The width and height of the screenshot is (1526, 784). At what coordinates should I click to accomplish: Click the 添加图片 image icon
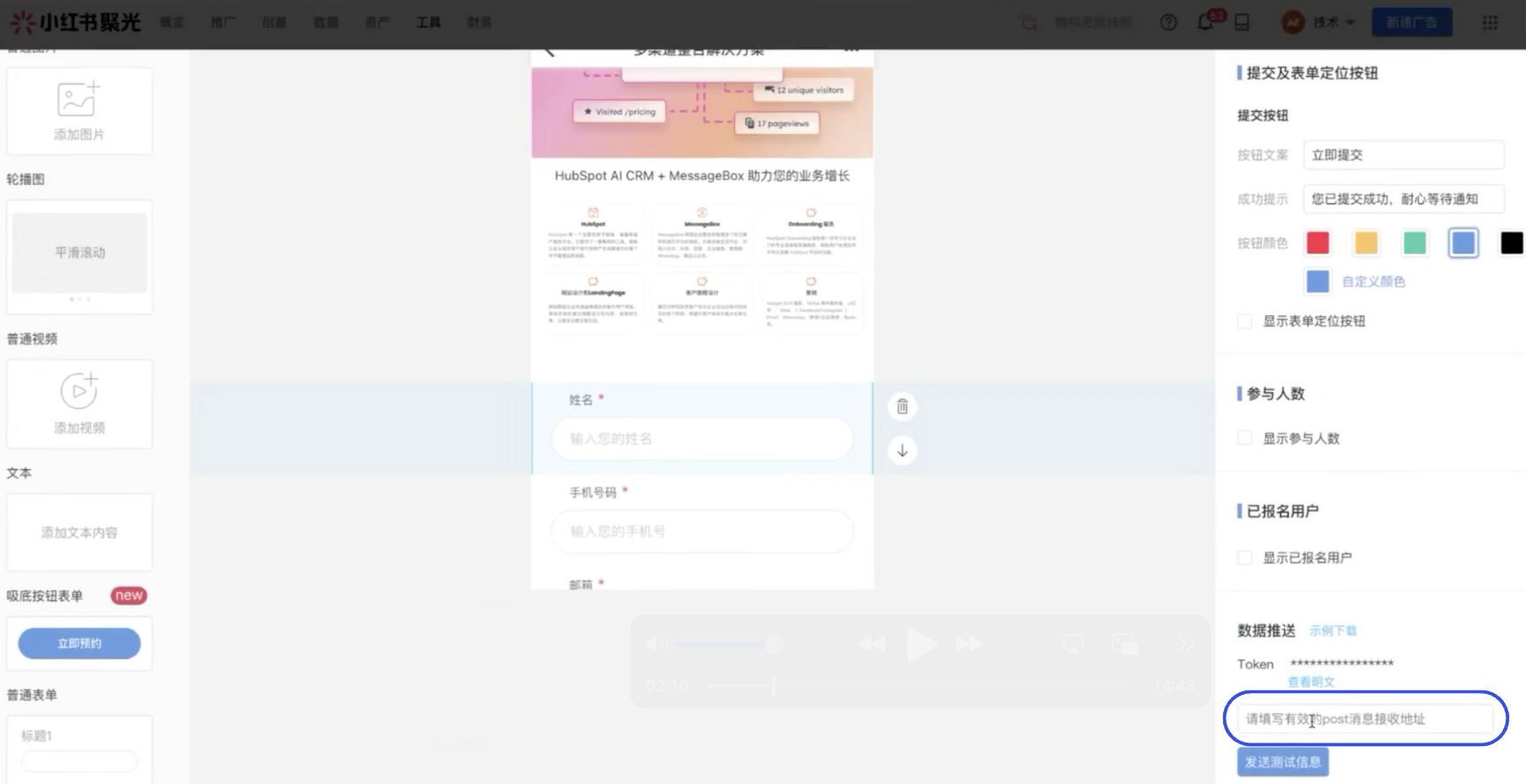tap(79, 99)
